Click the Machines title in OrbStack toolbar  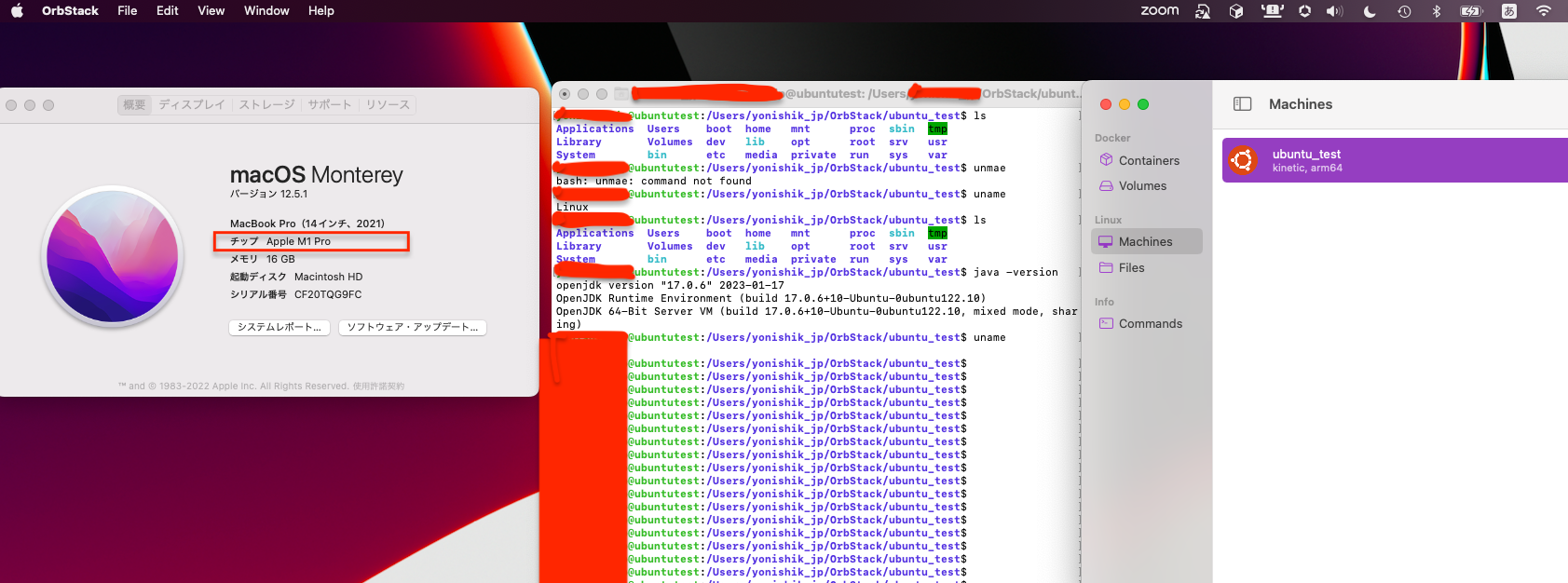(1301, 104)
